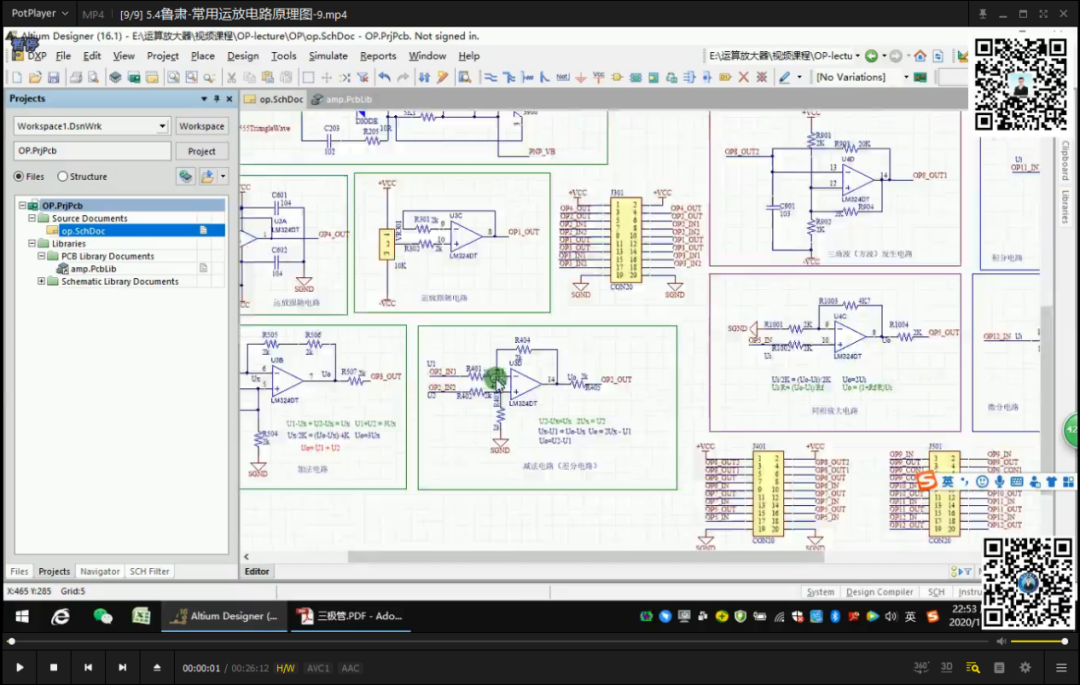The height and width of the screenshot is (685, 1080).
Task: Undo the last action
Action: [384, 77]
